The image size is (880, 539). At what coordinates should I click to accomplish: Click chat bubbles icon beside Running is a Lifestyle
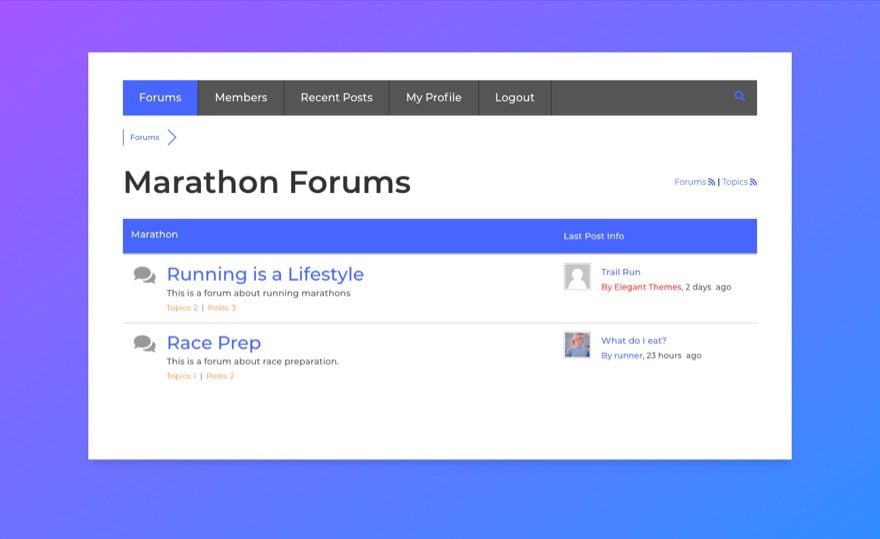[144, 275]
